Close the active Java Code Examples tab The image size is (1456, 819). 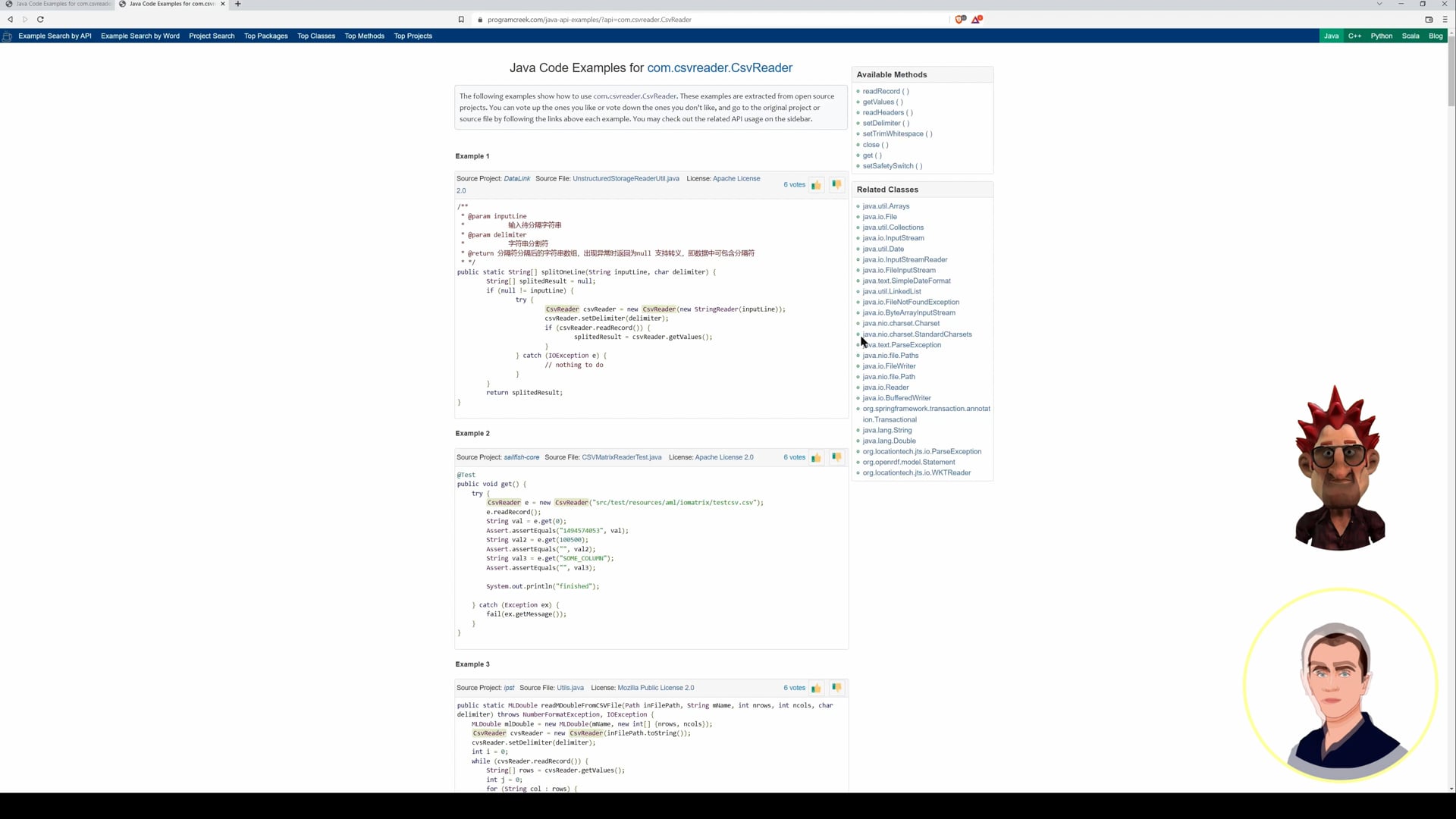tap(223, 4)
